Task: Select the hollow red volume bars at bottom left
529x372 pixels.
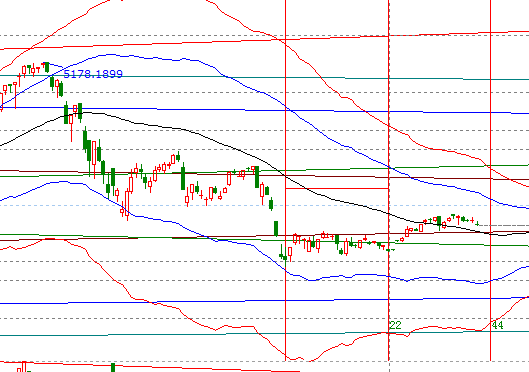Action: point(22,367)
